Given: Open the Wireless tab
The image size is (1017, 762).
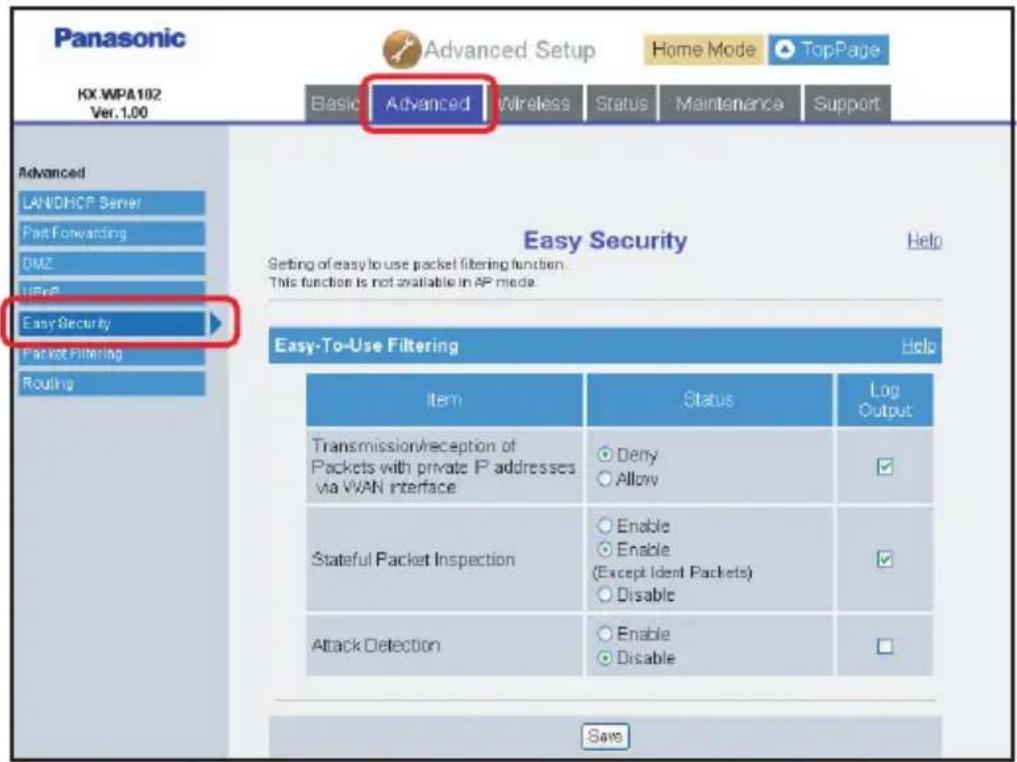Looking at the screenshot, I should click(x=536, y=104).
